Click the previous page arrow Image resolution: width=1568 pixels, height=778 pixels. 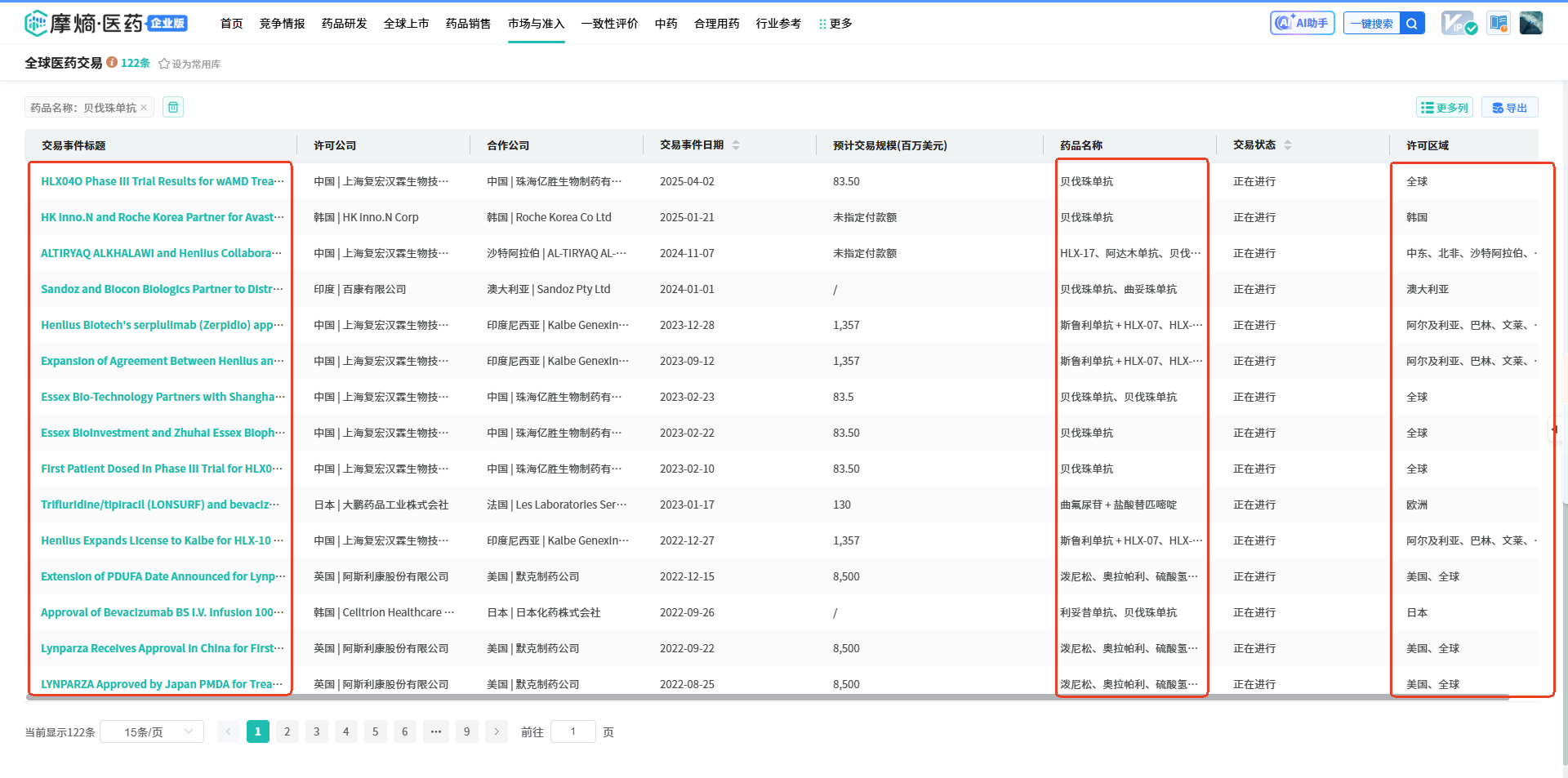coord(229,731)
